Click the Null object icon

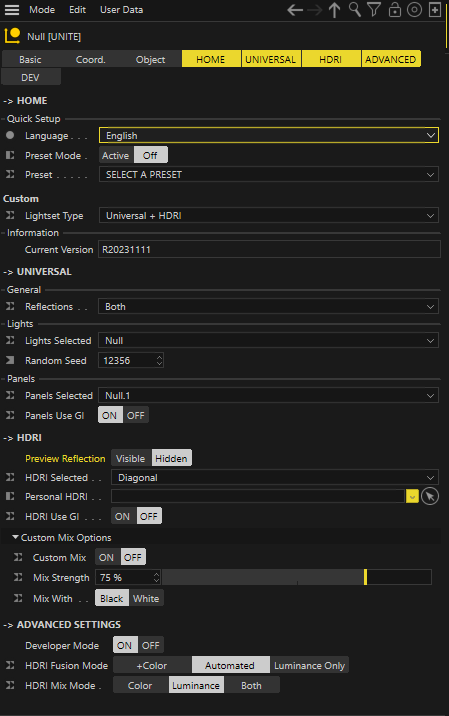point(12,36)
